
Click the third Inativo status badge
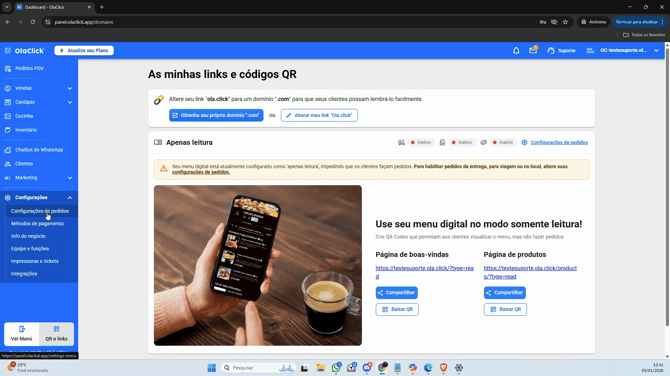(503, 142)
